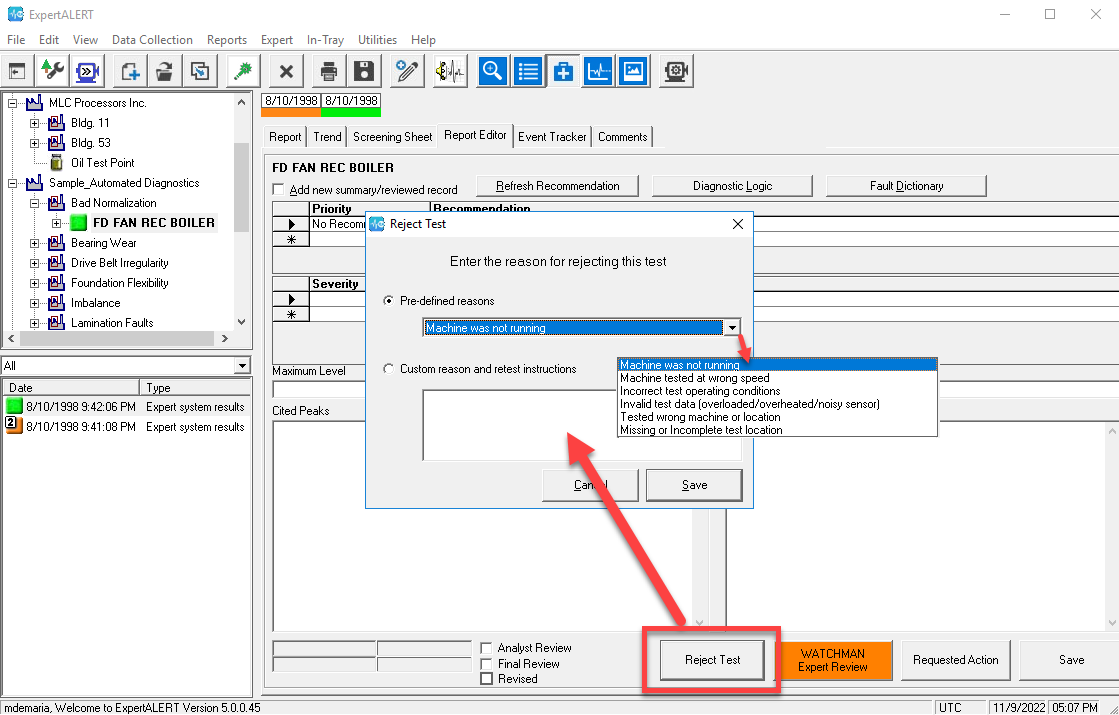Click the printer toolbar icon
The image size is (1119, 715).
pyautogui.click(x=329, y=71)
